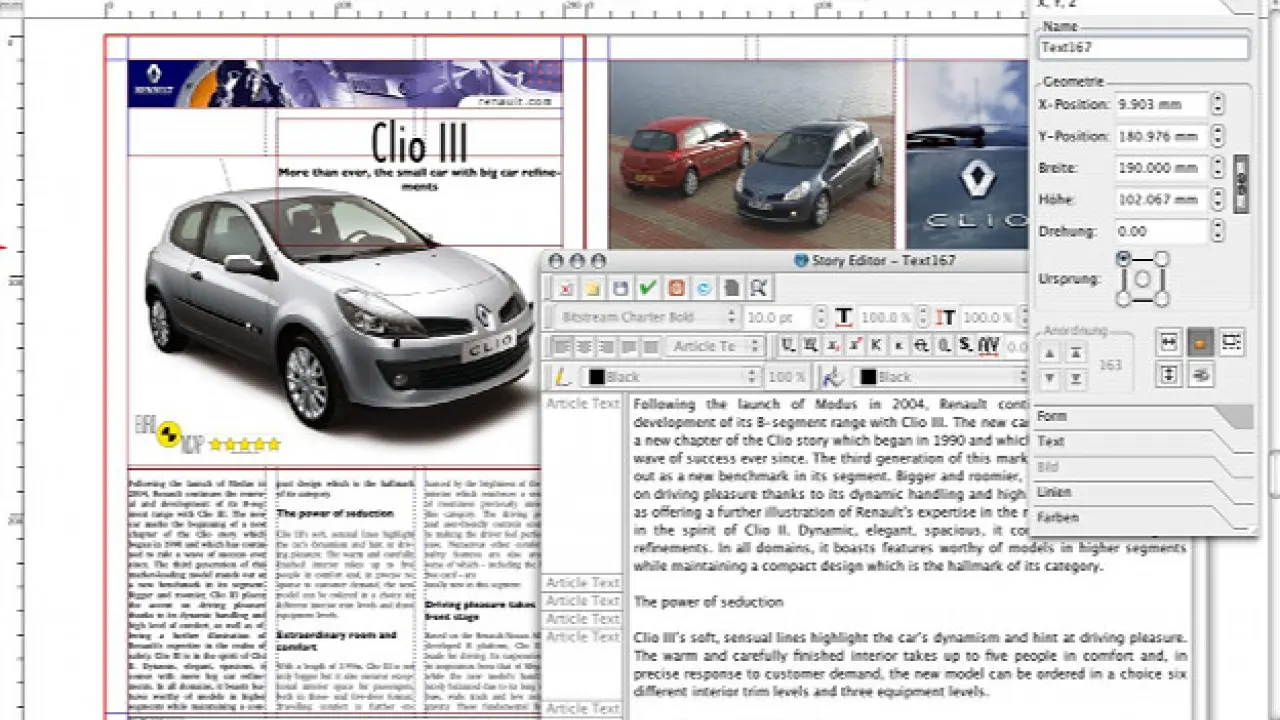The width and height of the screenshot is (1280, 720).
Task: Click the Name field containing Text167
Action: pyautogui.click(x=1143, y=47)
